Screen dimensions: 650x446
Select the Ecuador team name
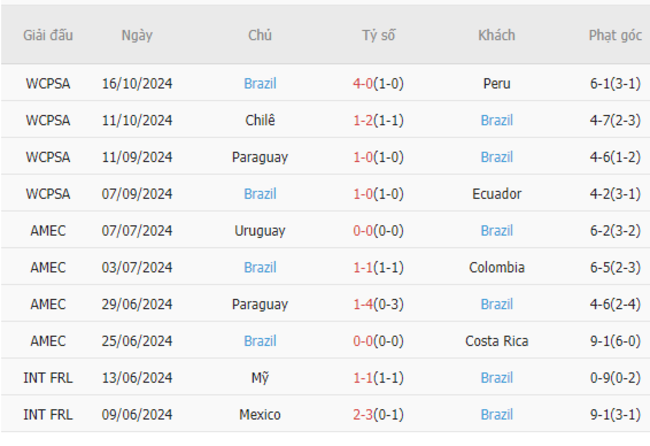tap(497, 194)
